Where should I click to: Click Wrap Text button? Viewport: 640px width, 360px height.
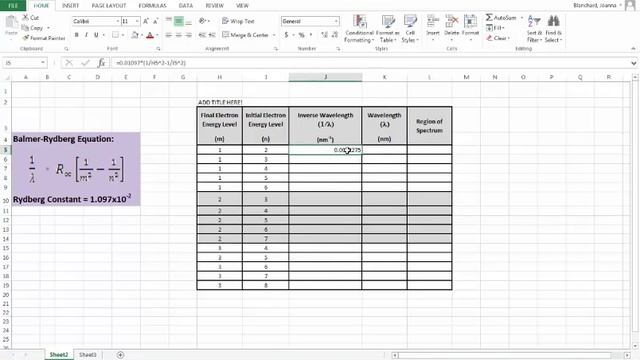(238, 21)
